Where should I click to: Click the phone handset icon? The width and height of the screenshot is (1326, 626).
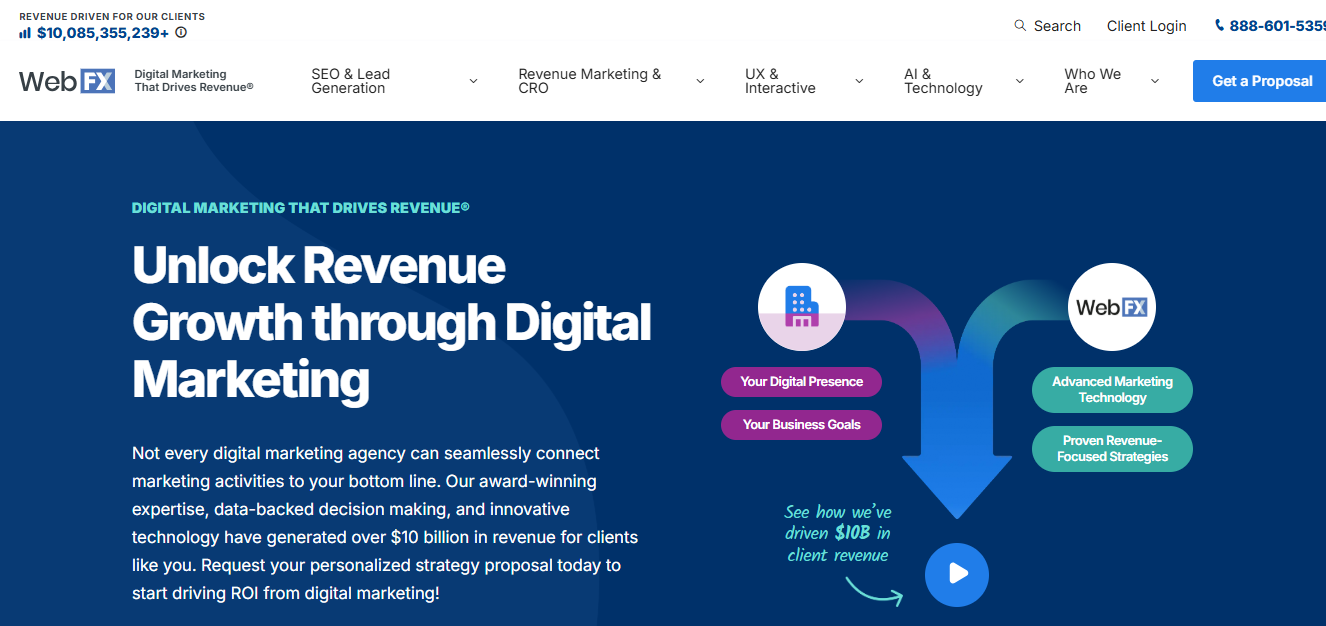pos(1219,26)
